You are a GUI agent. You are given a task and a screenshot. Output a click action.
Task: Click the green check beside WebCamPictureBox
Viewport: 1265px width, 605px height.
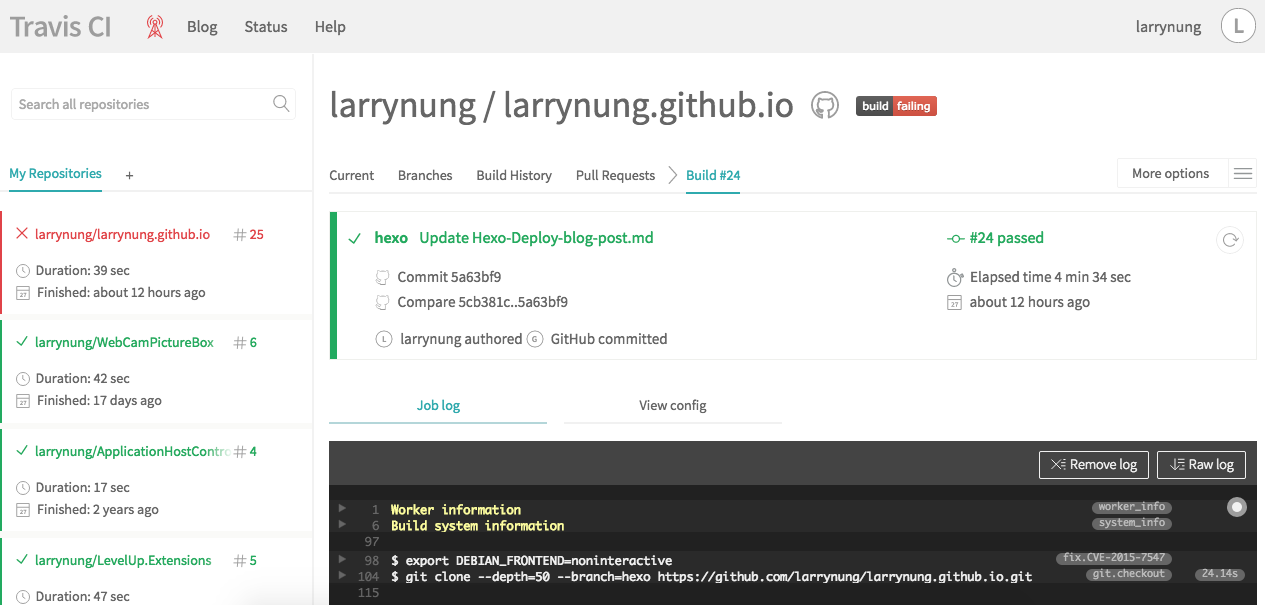pos(22,342)
